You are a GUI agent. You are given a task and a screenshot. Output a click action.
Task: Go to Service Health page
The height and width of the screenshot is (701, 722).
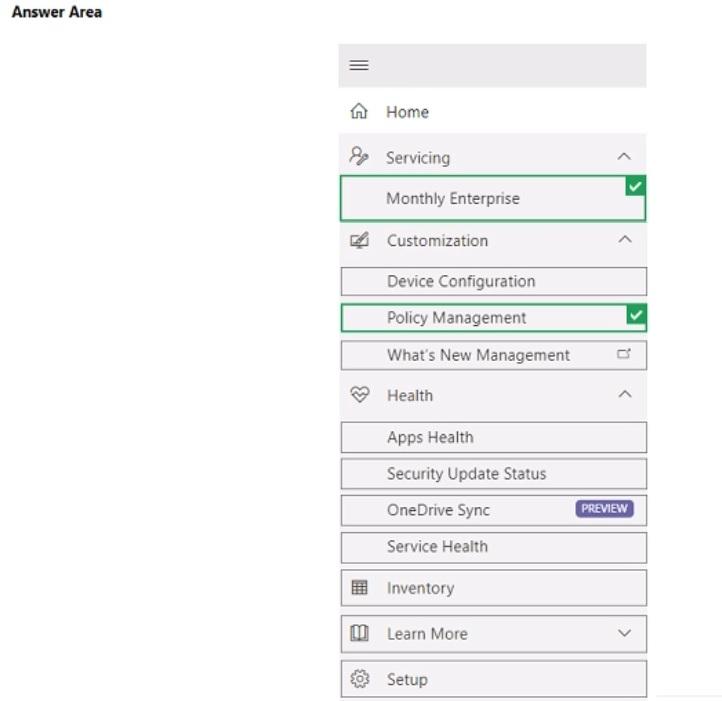pyautogui.click(x=437, y=547)
